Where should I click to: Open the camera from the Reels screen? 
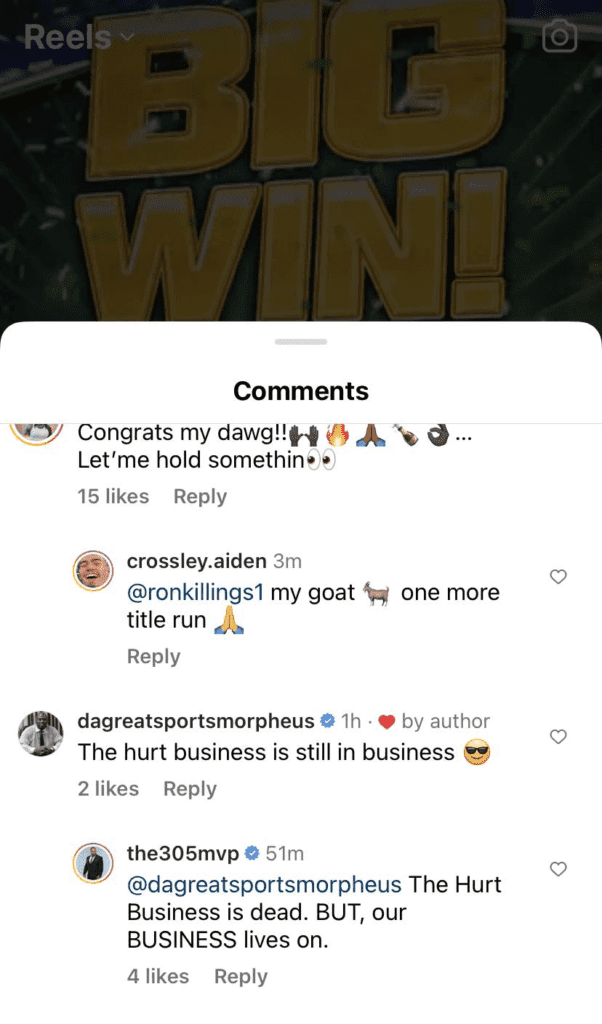click(560, 36)
